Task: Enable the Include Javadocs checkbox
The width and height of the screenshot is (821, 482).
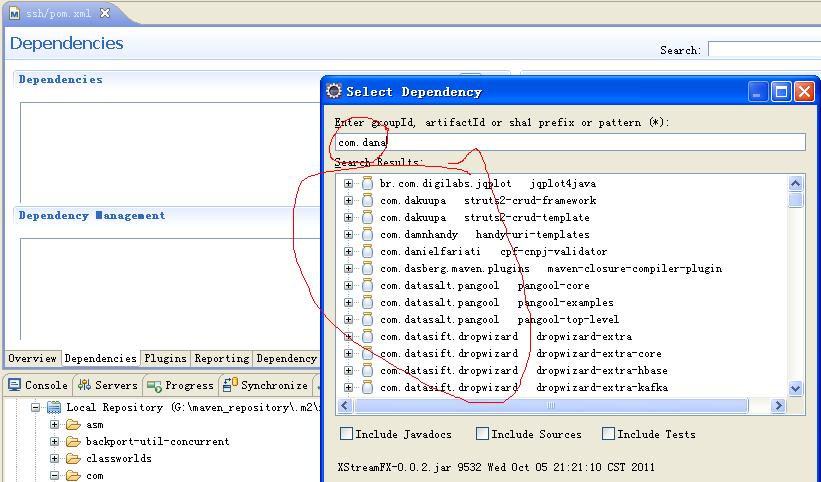Action: point(347,434)
